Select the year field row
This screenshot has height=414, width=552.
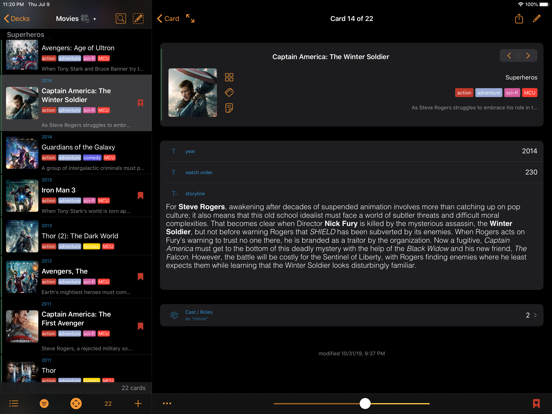(x=351, y=151)
